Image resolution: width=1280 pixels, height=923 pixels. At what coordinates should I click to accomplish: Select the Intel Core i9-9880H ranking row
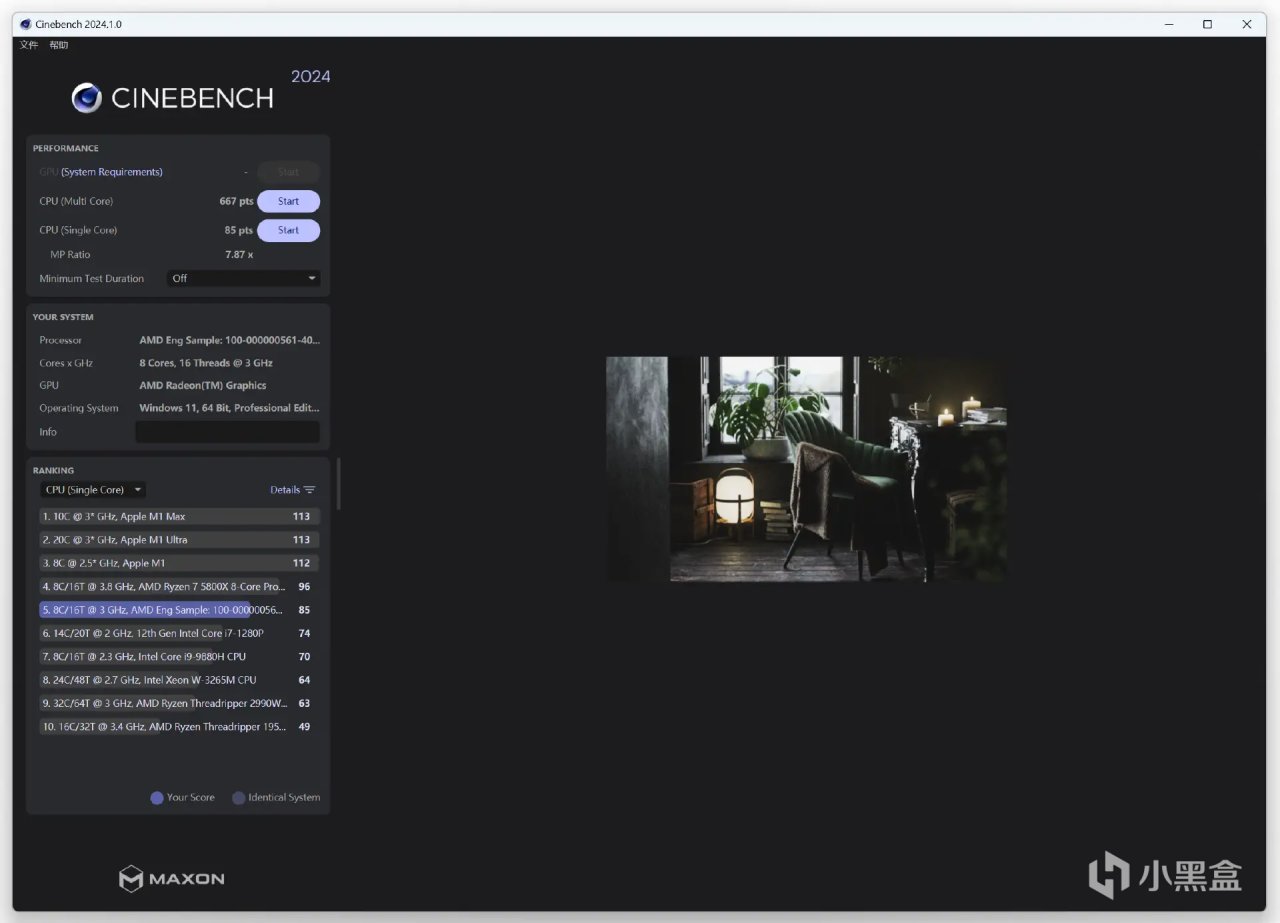[179, 657]
